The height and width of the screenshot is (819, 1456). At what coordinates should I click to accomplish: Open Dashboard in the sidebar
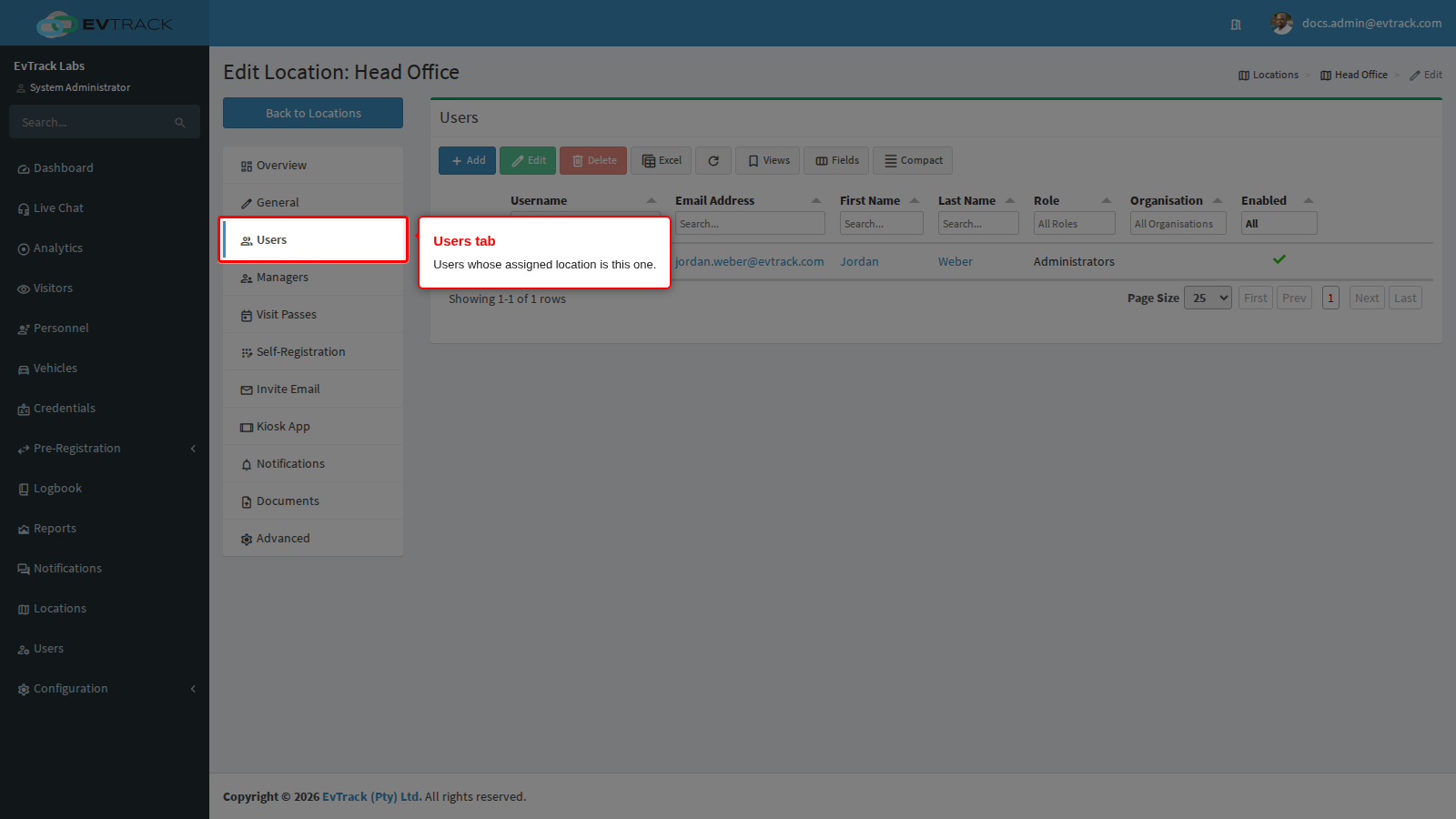[105, 168]
